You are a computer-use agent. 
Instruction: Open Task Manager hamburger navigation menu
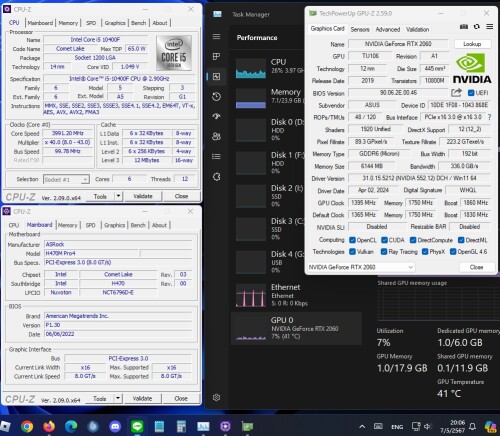(216, 37)
